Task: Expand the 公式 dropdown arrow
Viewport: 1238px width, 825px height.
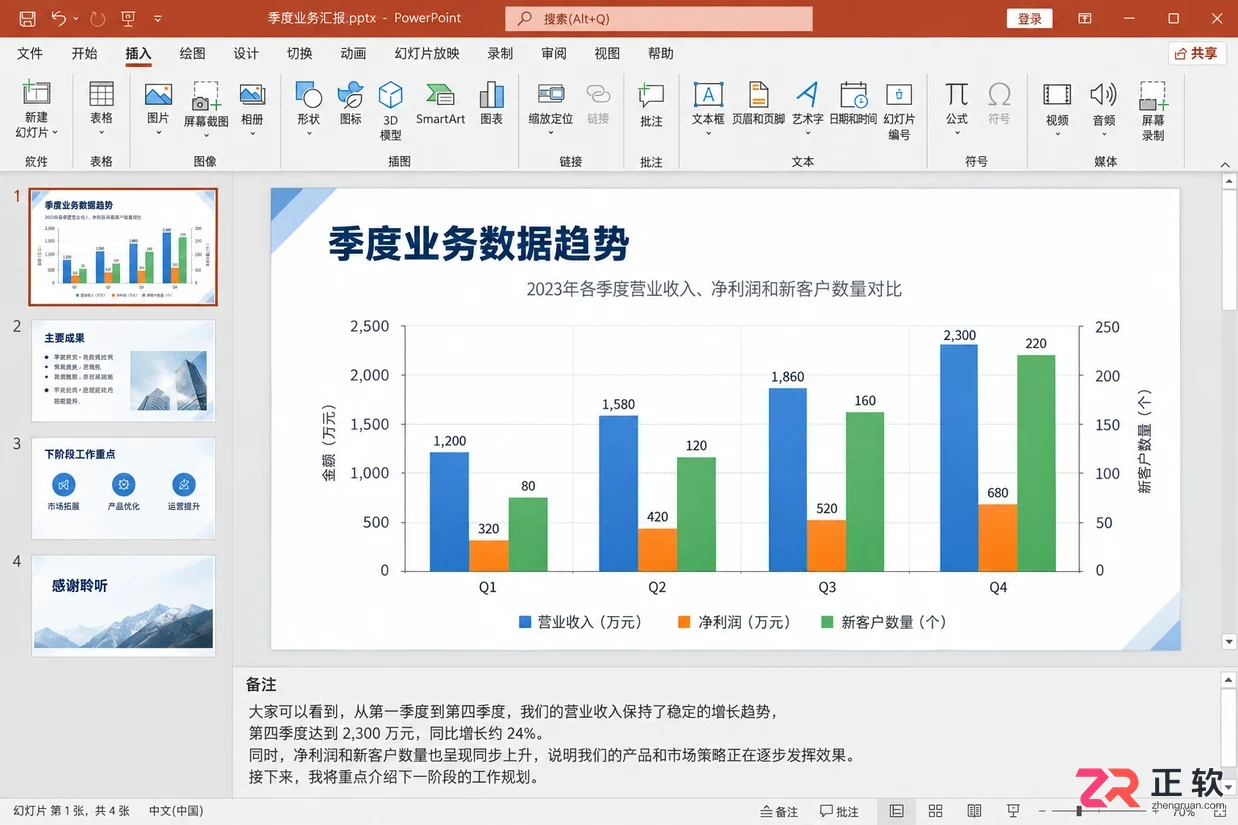Action: pyautogui.click(x=957, y=132)
